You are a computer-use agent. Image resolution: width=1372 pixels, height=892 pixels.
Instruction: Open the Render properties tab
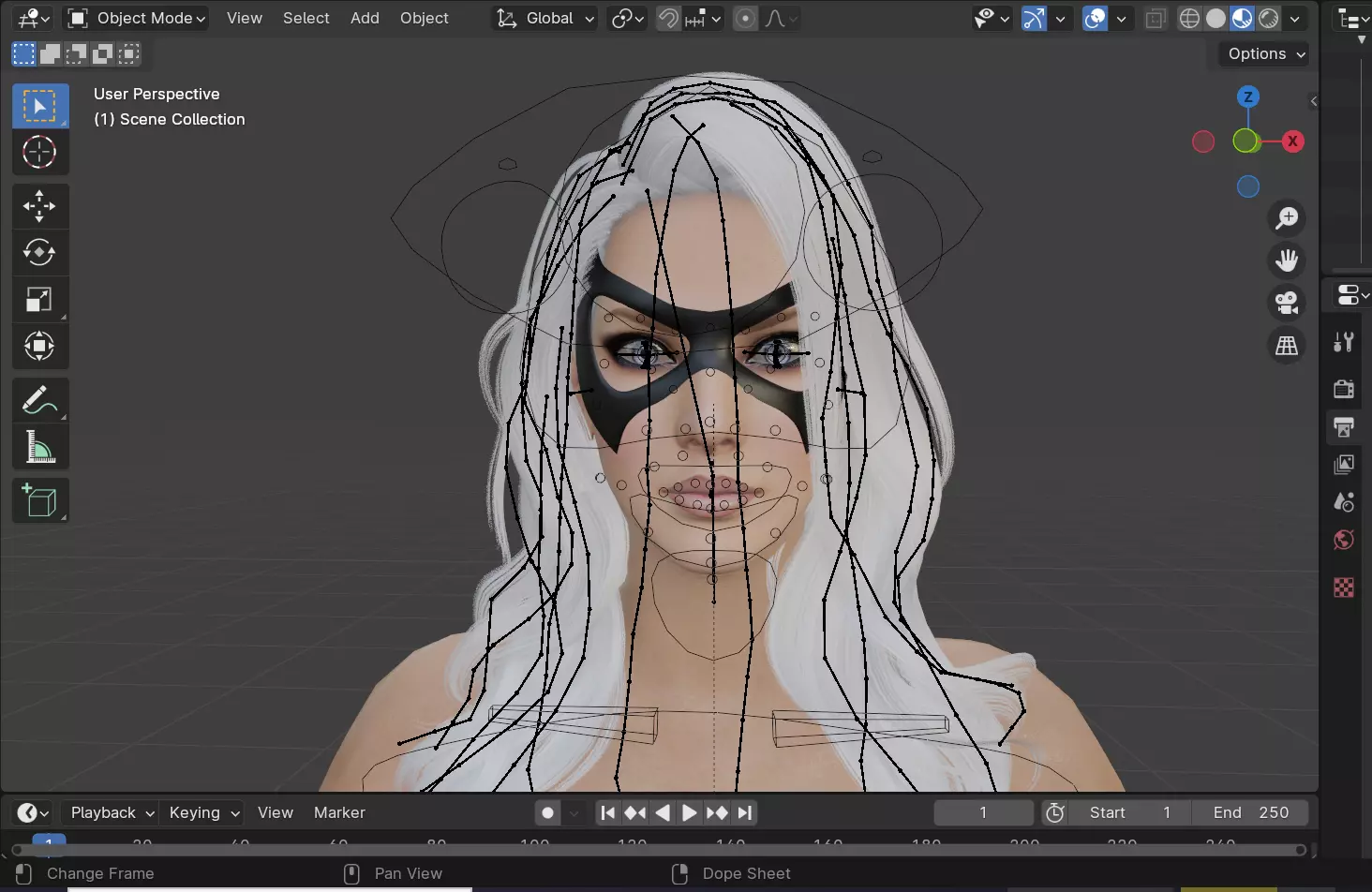[1344, 388]
